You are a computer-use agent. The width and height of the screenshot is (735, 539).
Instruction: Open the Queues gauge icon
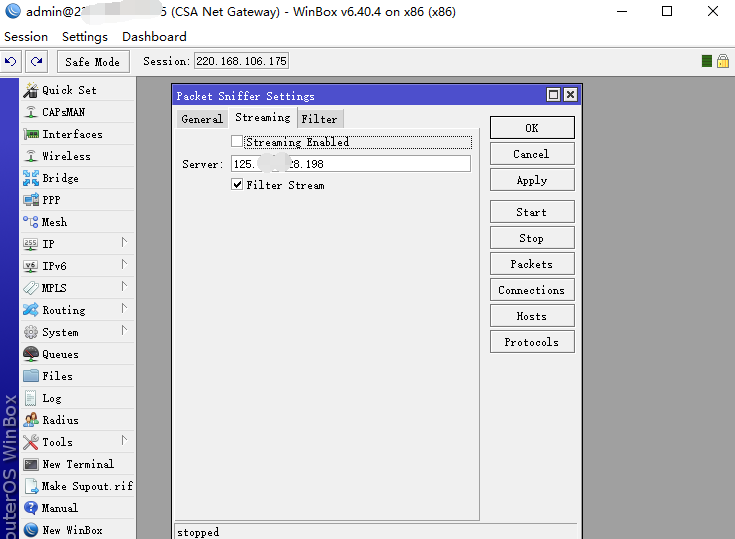point(31,354)
